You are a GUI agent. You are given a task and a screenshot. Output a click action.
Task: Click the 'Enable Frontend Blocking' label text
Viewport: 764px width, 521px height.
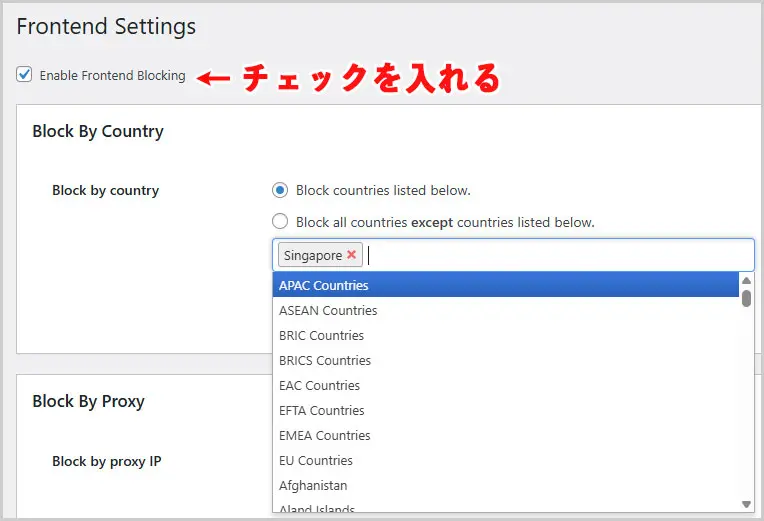[x=113, y=76]
